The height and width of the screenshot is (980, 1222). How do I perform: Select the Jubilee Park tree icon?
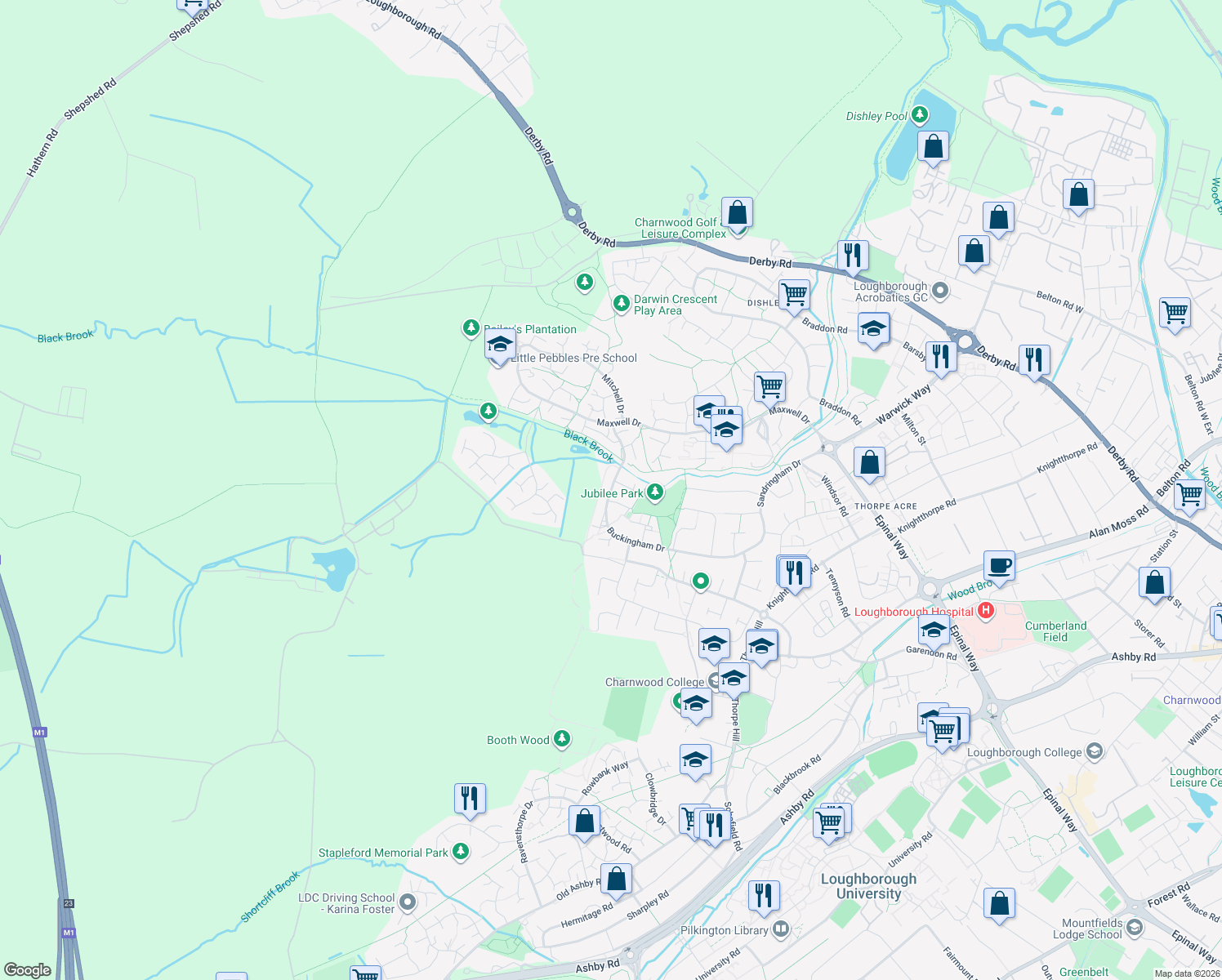point(656,492)
